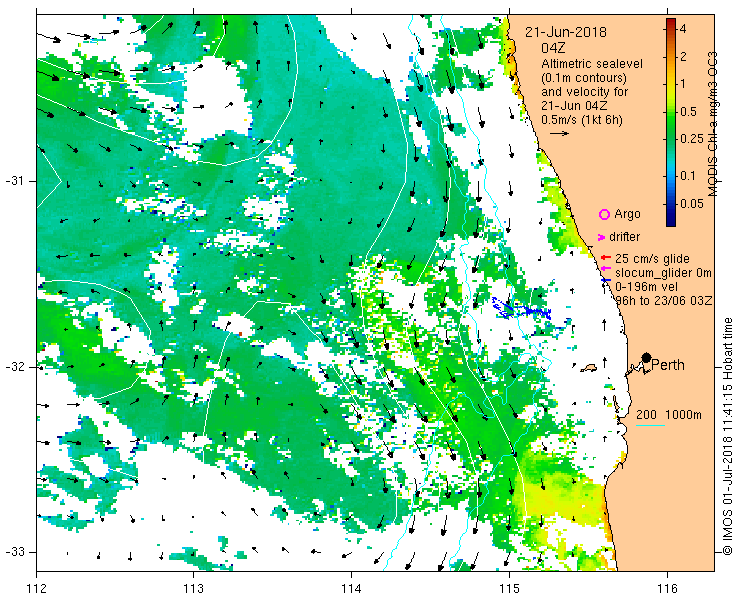Click the colorbar tick label '4'
The width and height of the screenshot is (740, 600).
(x=683, y=29)
